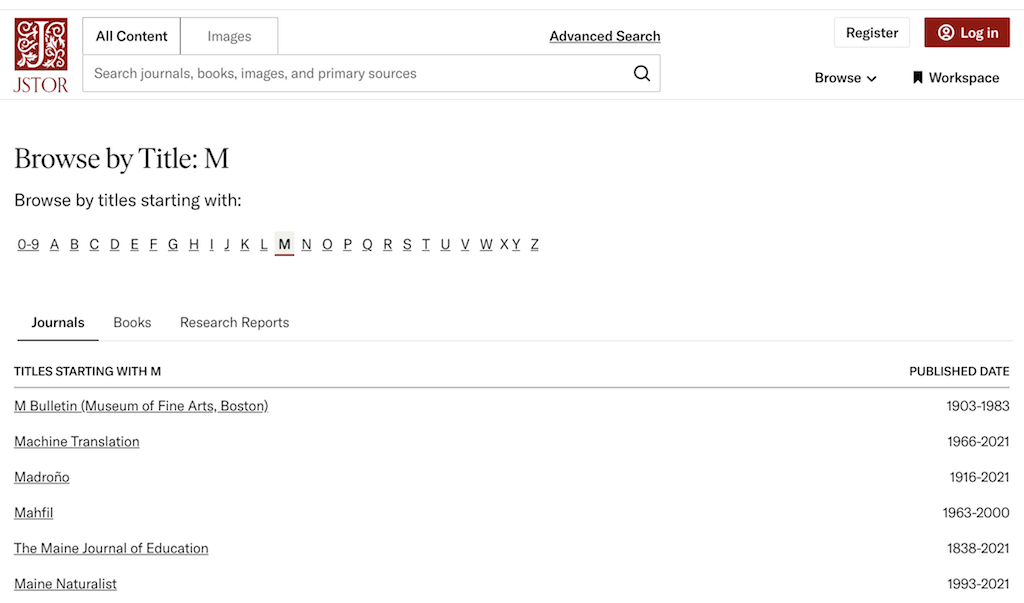Browse titles starting with 0-9

(x=28, y=244)
